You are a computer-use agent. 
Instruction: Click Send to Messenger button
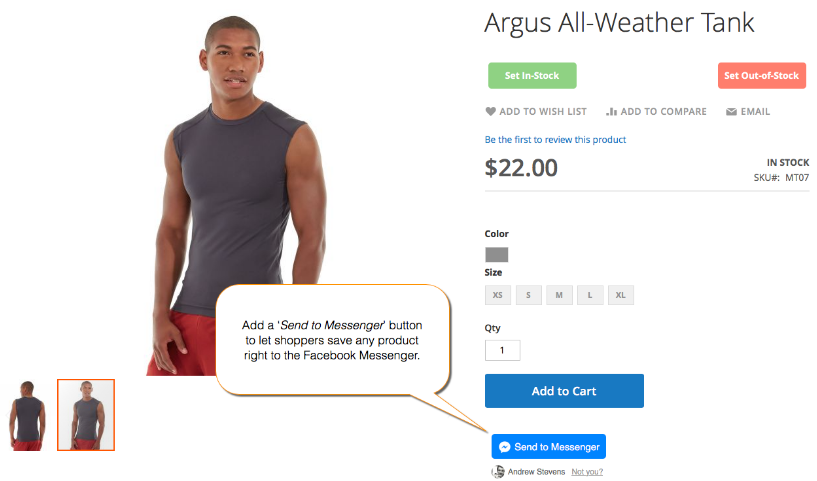(x=549, y=447)
